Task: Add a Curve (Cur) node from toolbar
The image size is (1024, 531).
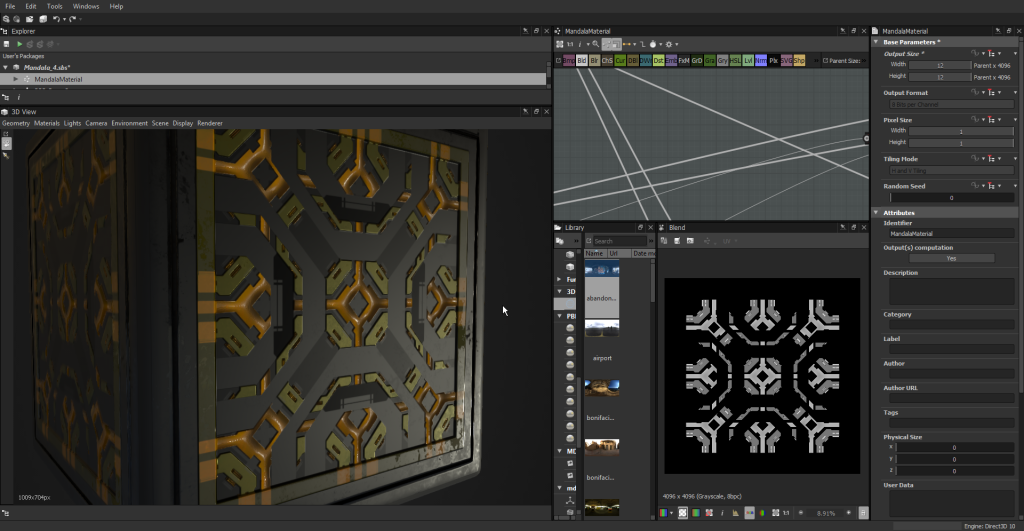Action: coord(620,60)
